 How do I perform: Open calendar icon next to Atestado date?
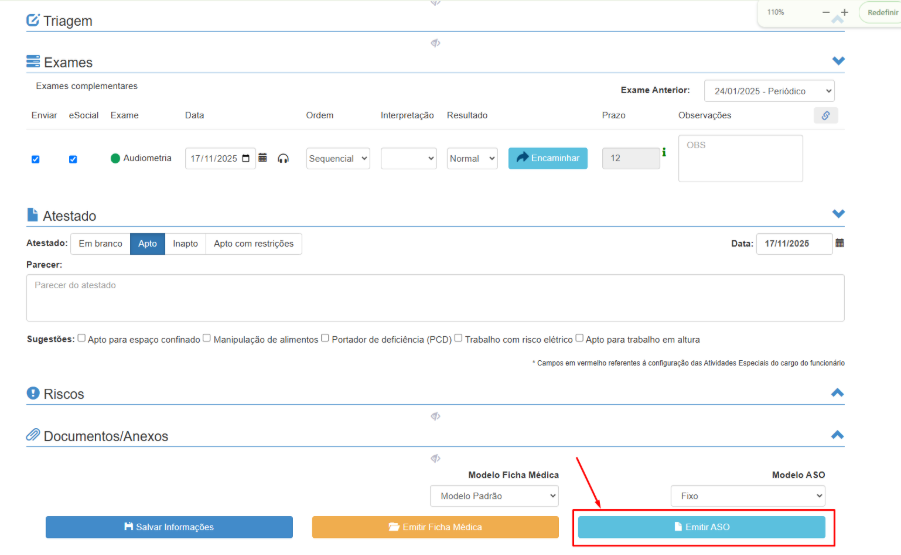coord(839,243)
